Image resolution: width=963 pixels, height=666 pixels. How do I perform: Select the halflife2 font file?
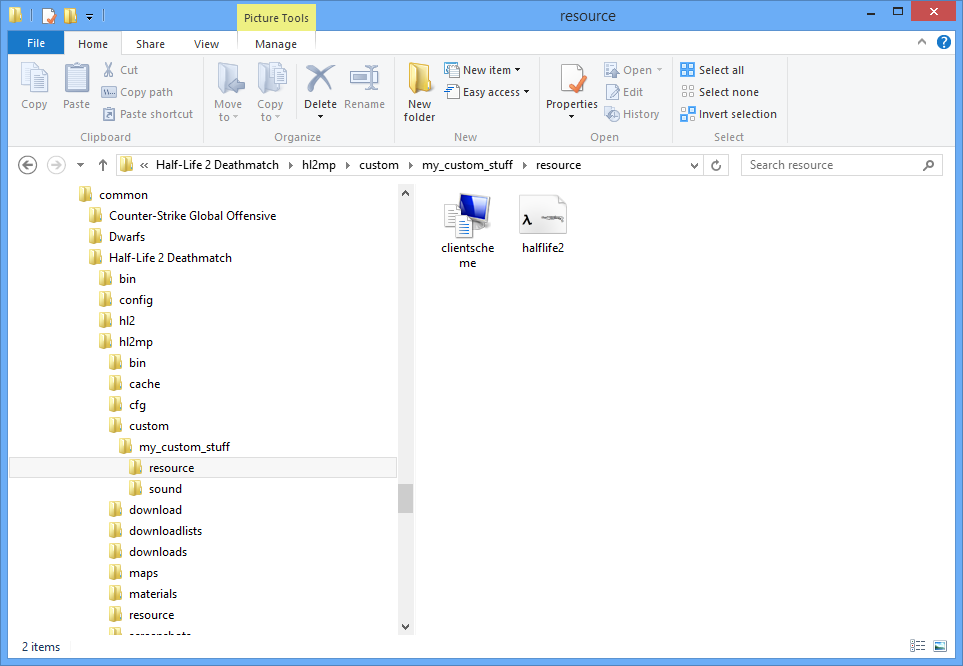point(543,224)
